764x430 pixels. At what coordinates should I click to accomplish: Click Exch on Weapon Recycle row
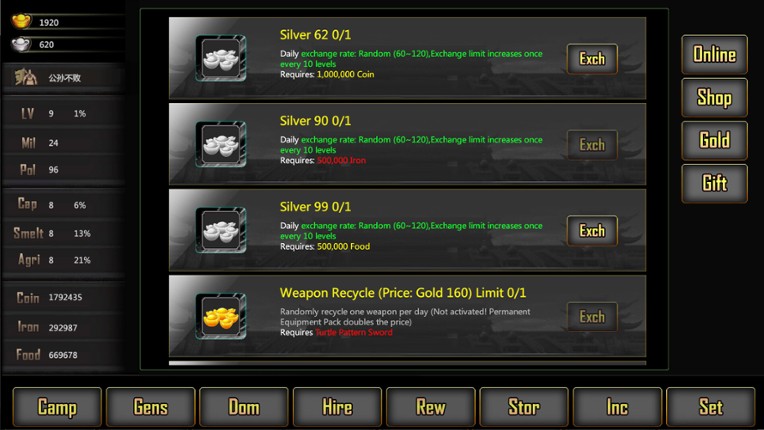(592, 317)
